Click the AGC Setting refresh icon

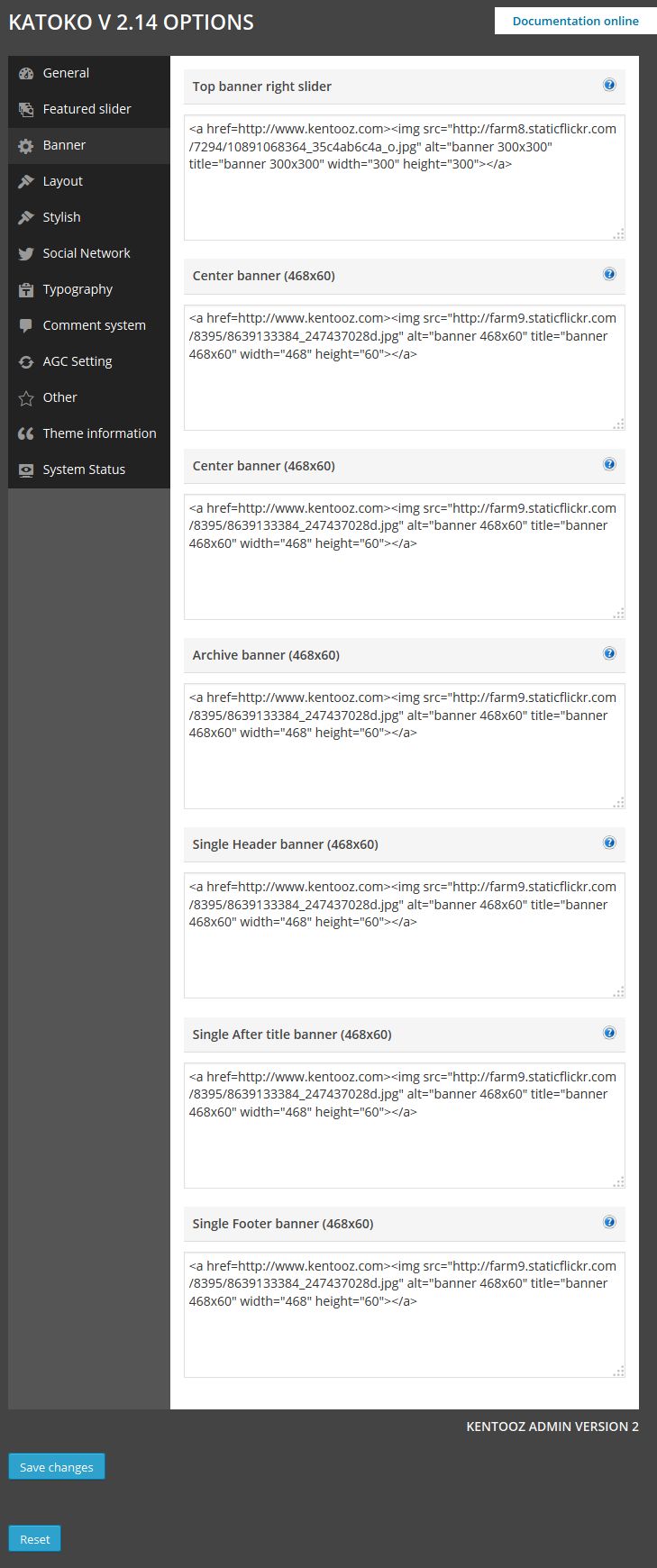click(x=26, y=362)
